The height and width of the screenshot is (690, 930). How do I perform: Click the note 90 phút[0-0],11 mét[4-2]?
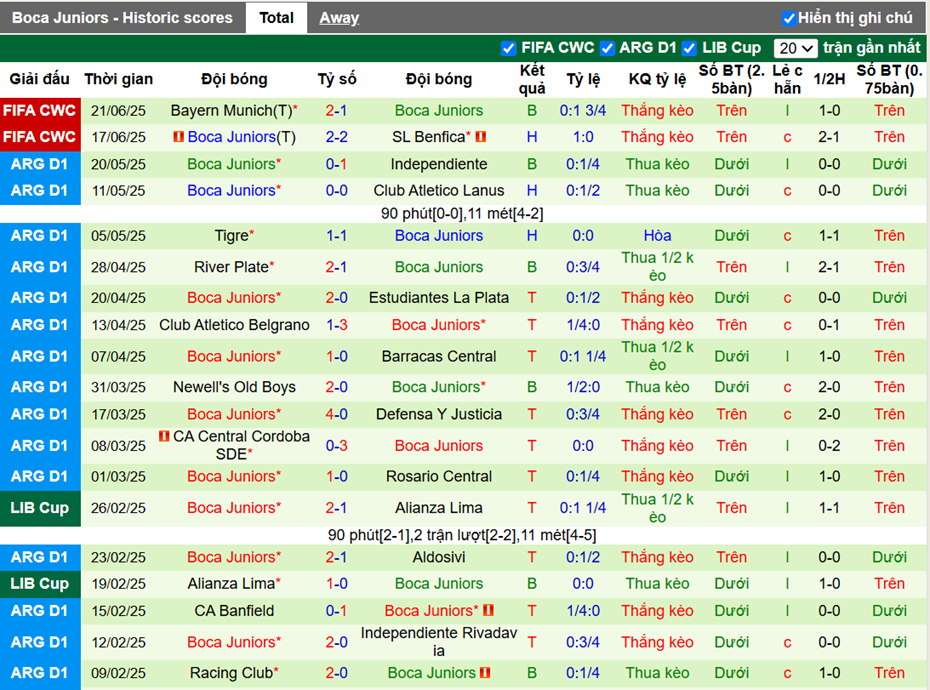(x=462, y=214)
